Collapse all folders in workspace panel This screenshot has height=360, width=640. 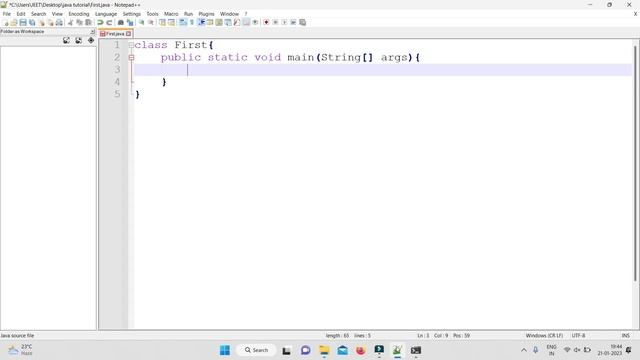point(78,40)
